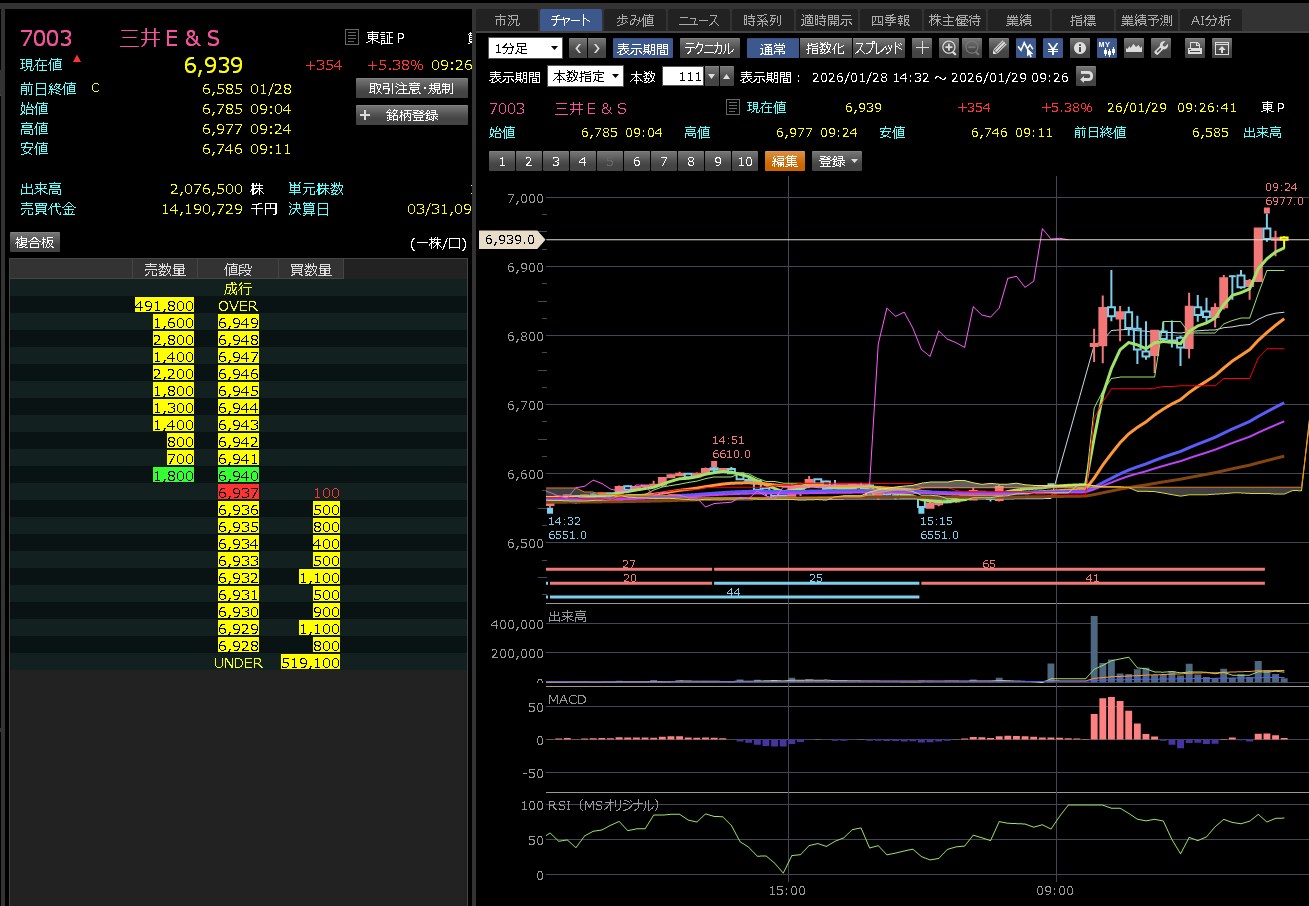Open the 本数指定 display period dropdown

pos(584,77)
